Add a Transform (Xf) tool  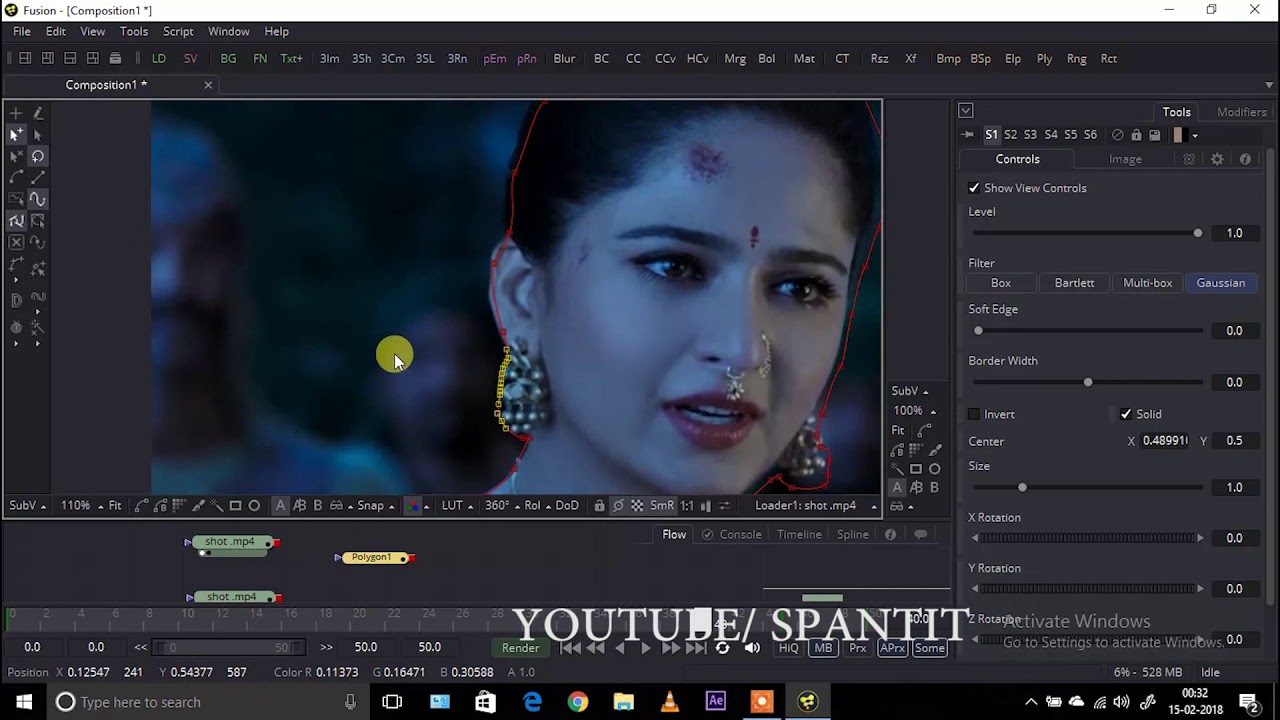pos(911,59)
